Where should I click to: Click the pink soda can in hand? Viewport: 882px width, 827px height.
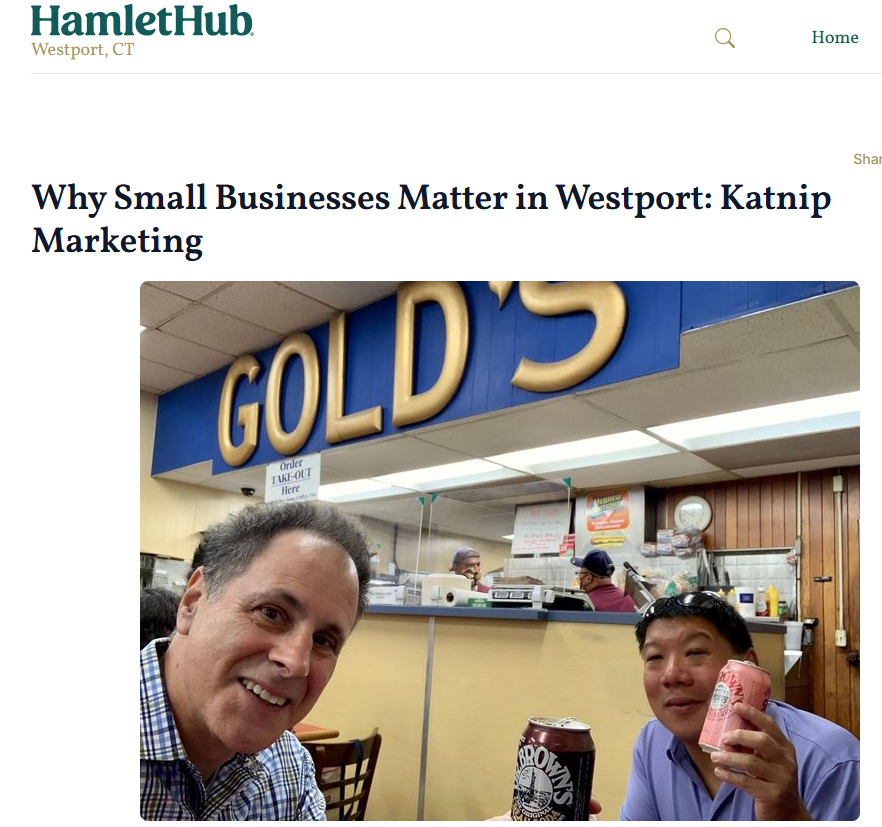point(735,706)
